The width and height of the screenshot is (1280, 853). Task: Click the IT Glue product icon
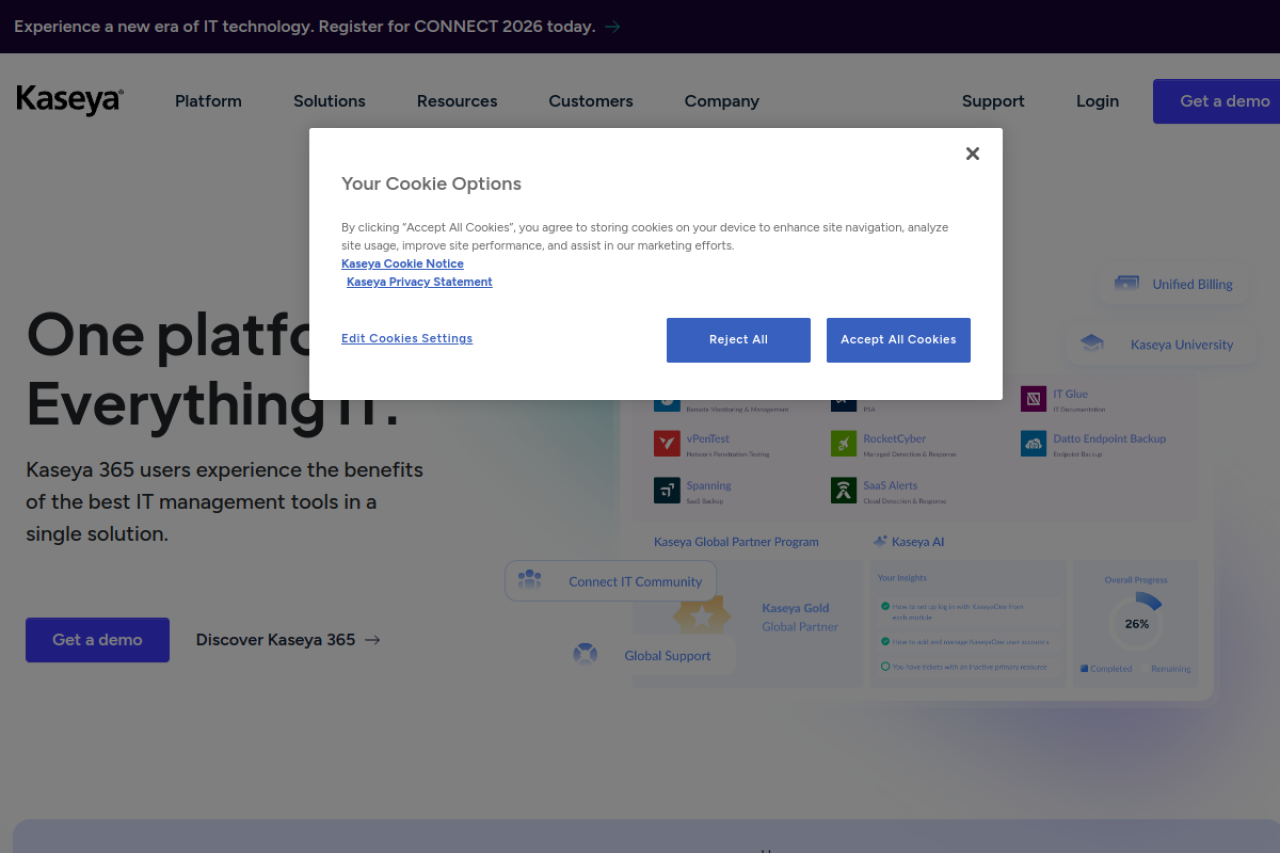1033,399
